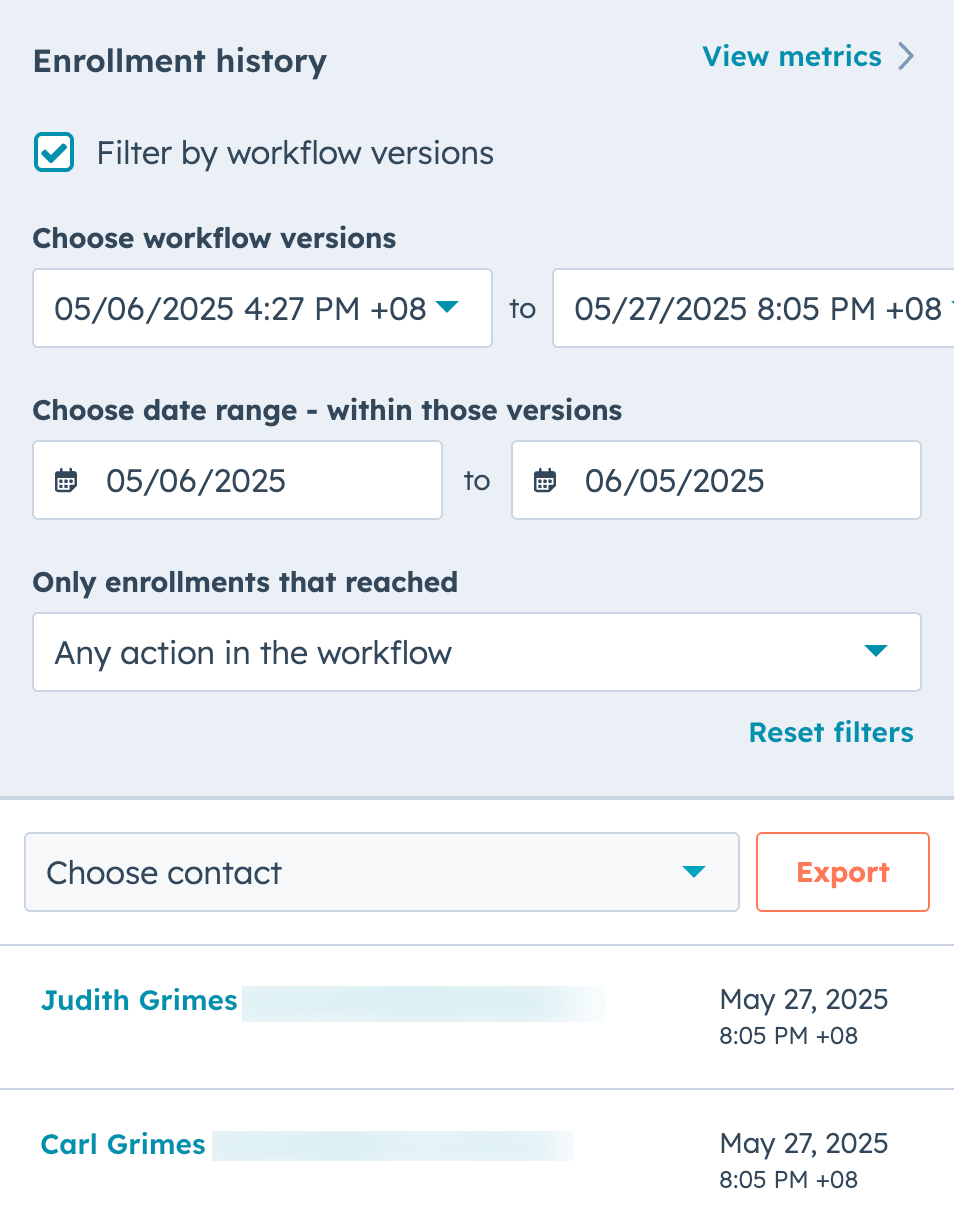Click the Export button
This screenshot has width=954, height=1230.
[x=842, y=872]
